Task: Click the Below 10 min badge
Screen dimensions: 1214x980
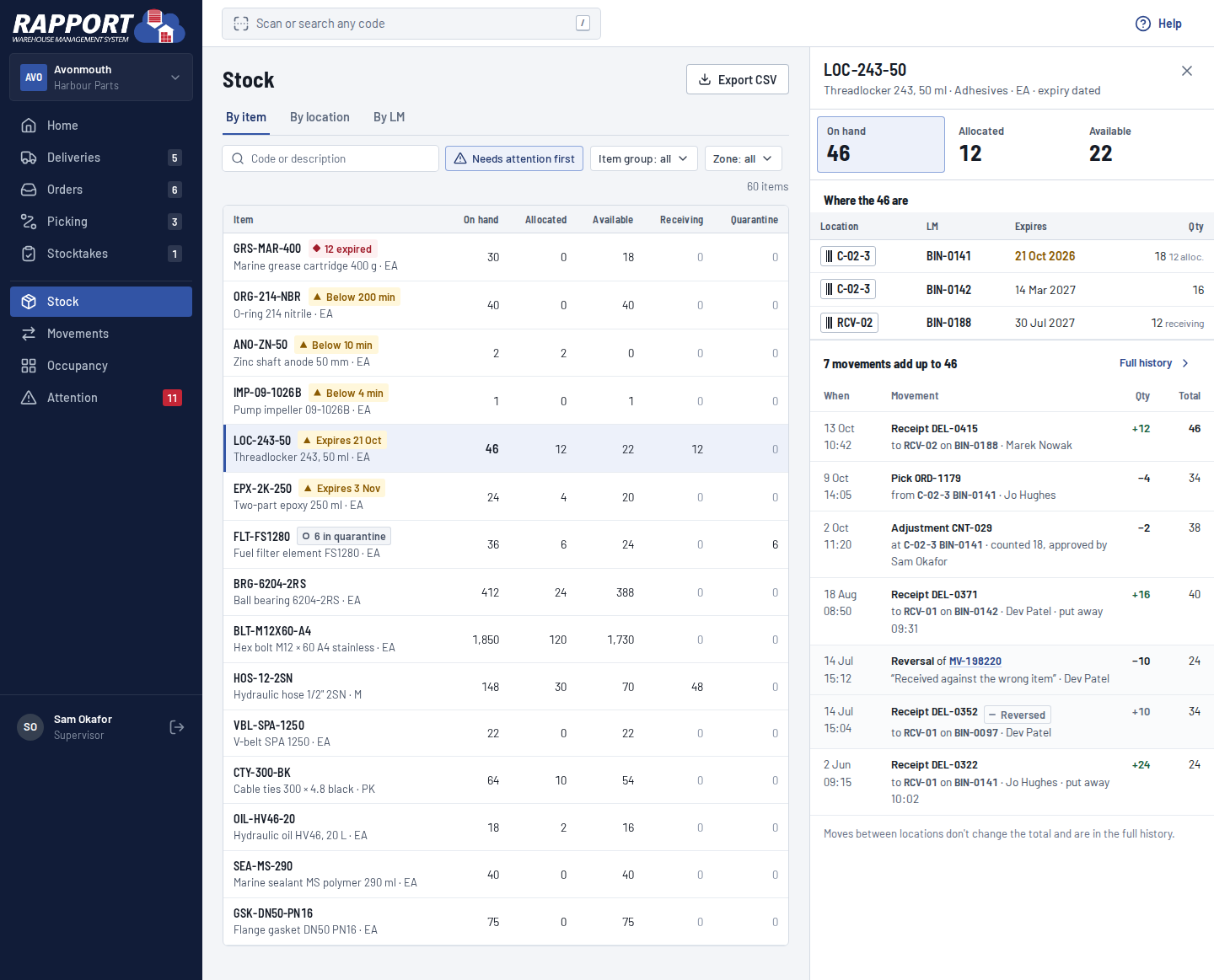Action: tap(336, 345)
